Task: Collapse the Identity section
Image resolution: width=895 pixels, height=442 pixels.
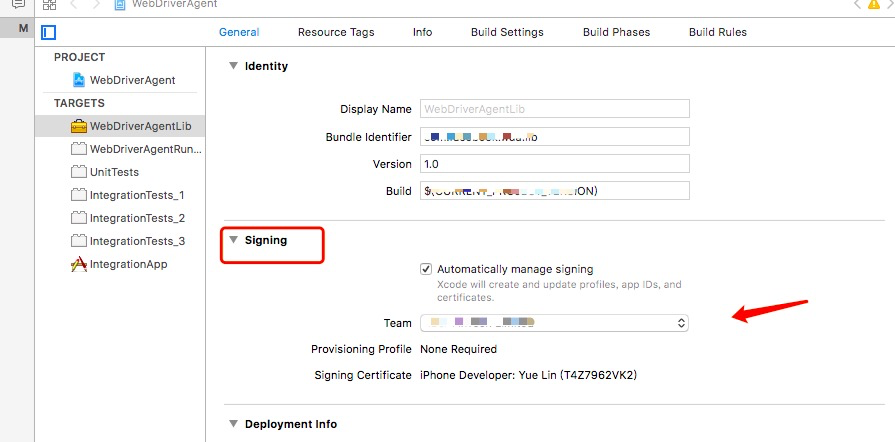Action: [x=234, y=66]
